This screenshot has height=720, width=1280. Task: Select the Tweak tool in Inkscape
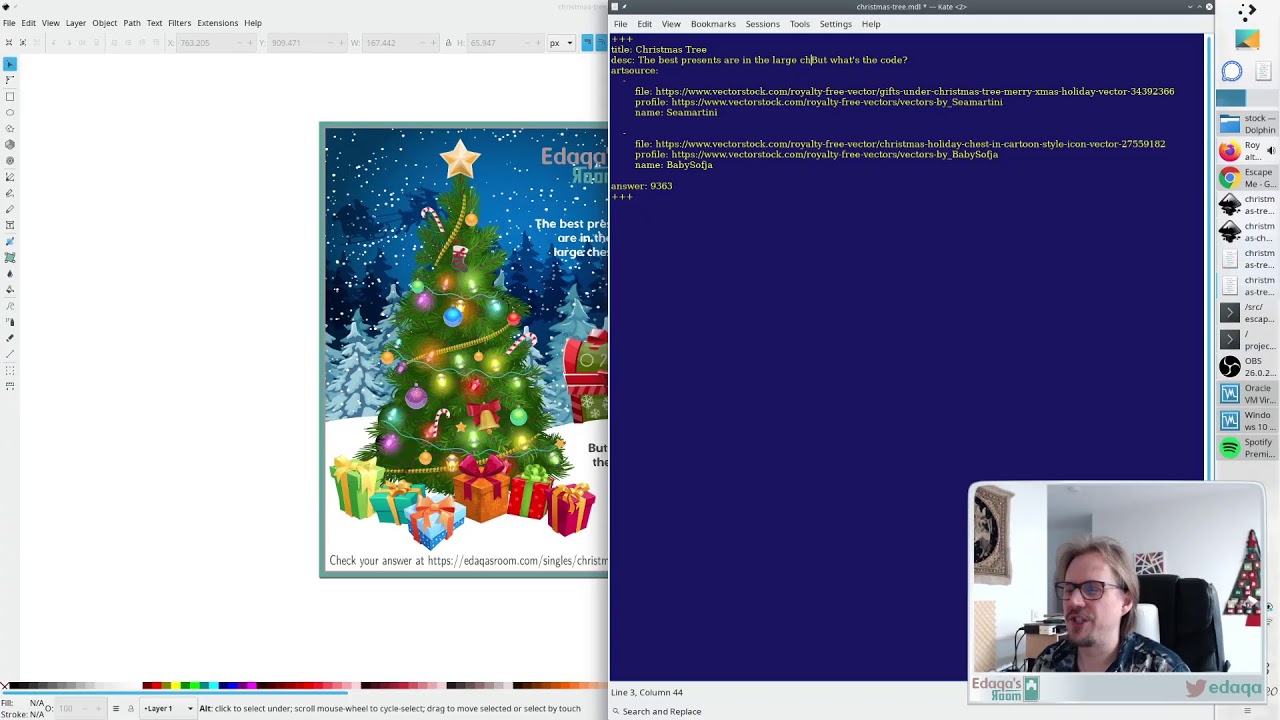10,305
